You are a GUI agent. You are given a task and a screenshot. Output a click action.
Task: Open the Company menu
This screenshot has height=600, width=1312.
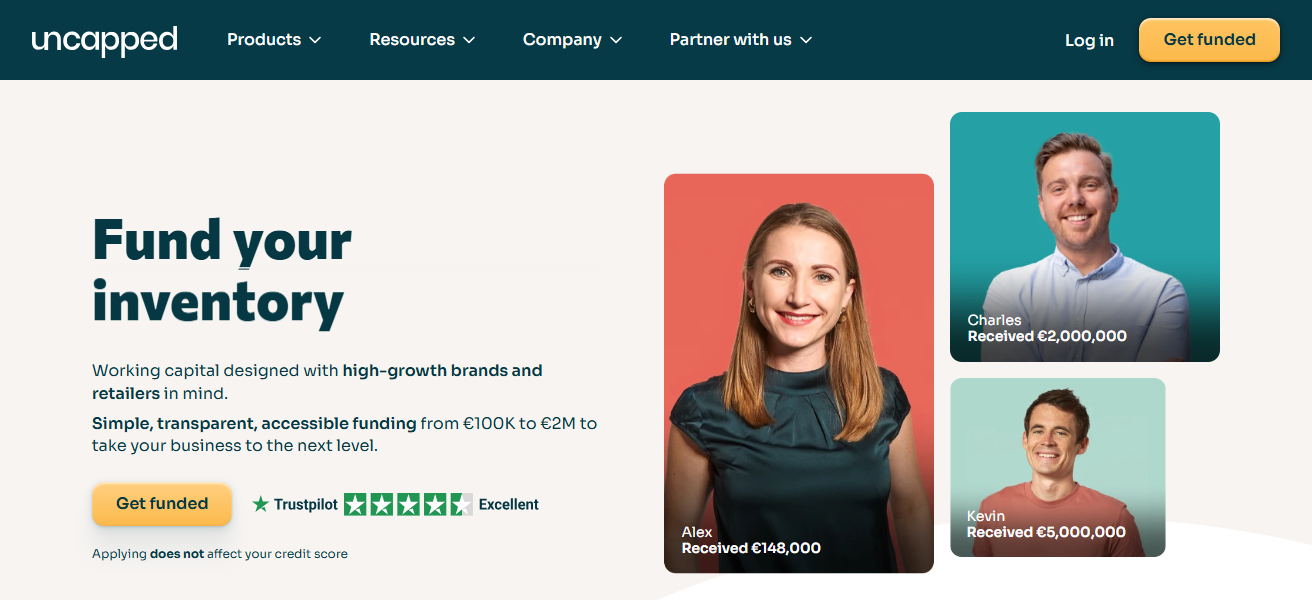point(562,40)
